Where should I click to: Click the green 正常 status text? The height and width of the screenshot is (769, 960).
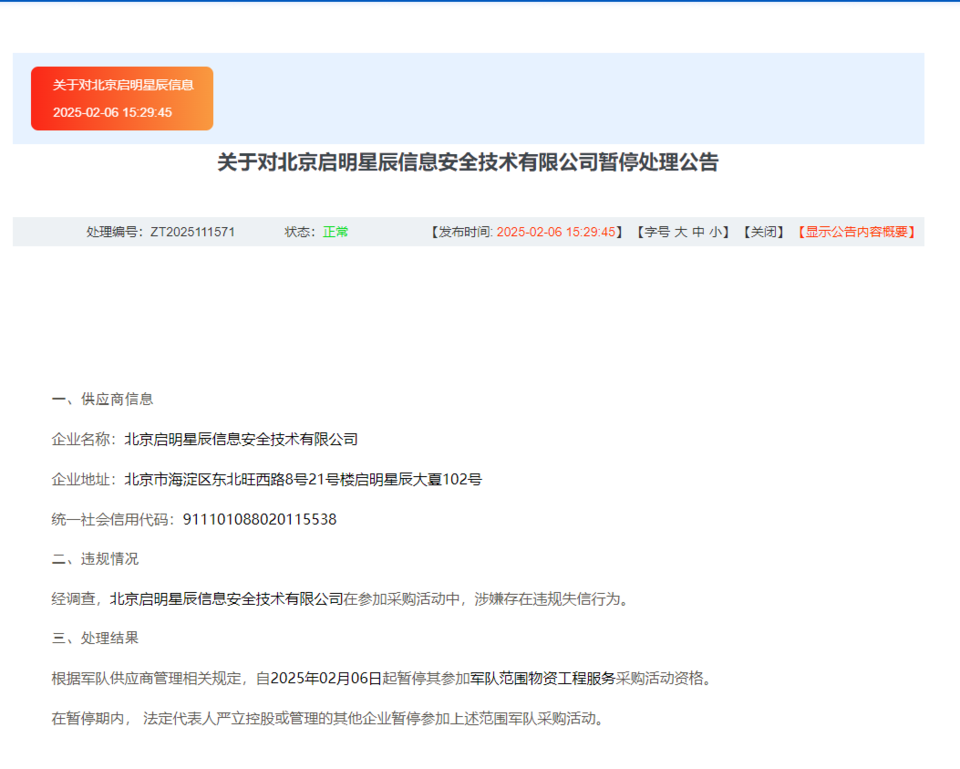tap(336, 232)
